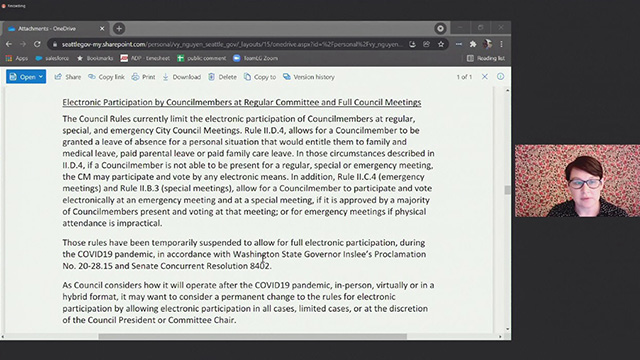The image size is (640, 360).
Task: Open the TeamLG Zoom bookmark
Action: [256, 58]
